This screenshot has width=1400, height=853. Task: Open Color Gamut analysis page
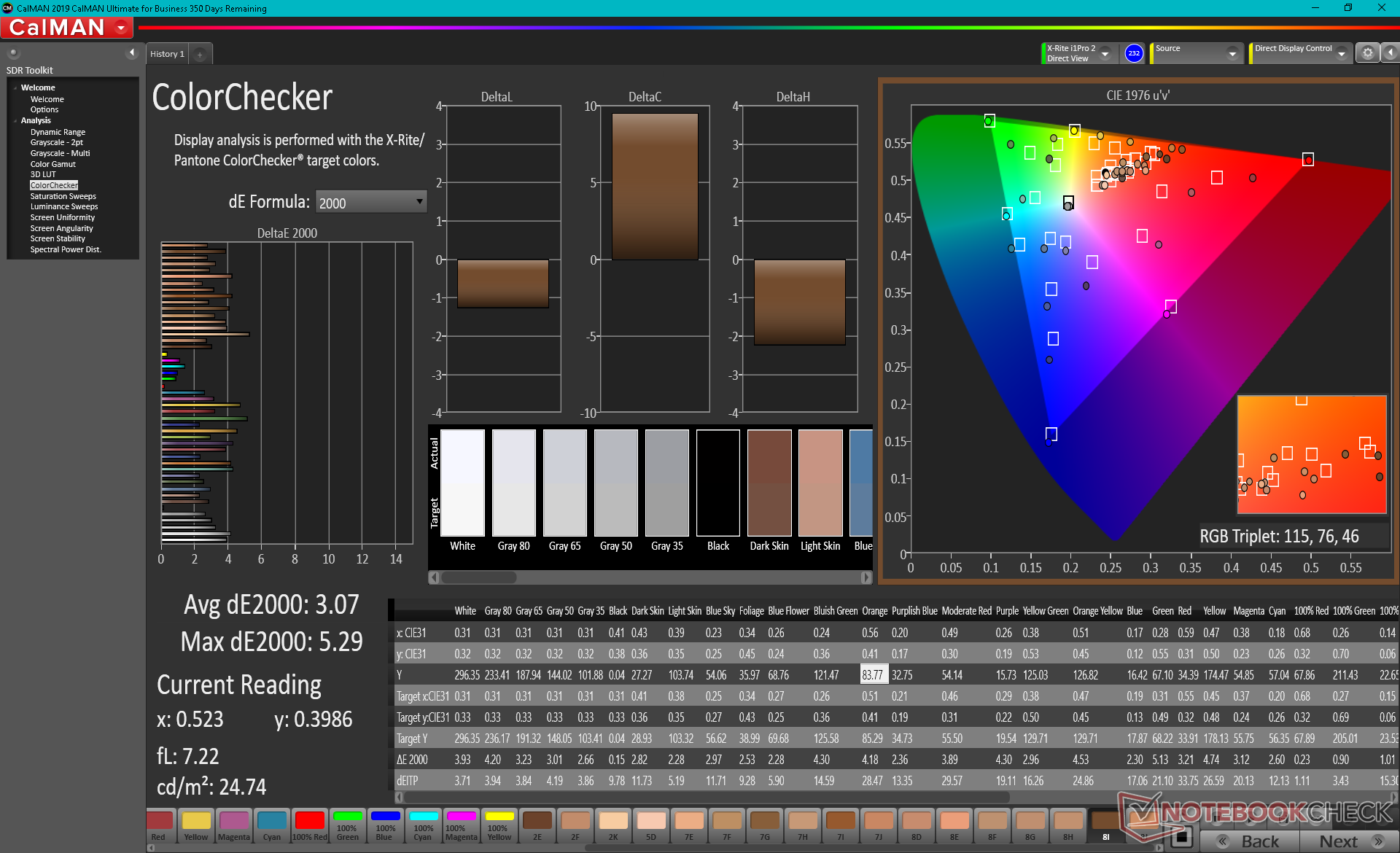click(52, 164)
